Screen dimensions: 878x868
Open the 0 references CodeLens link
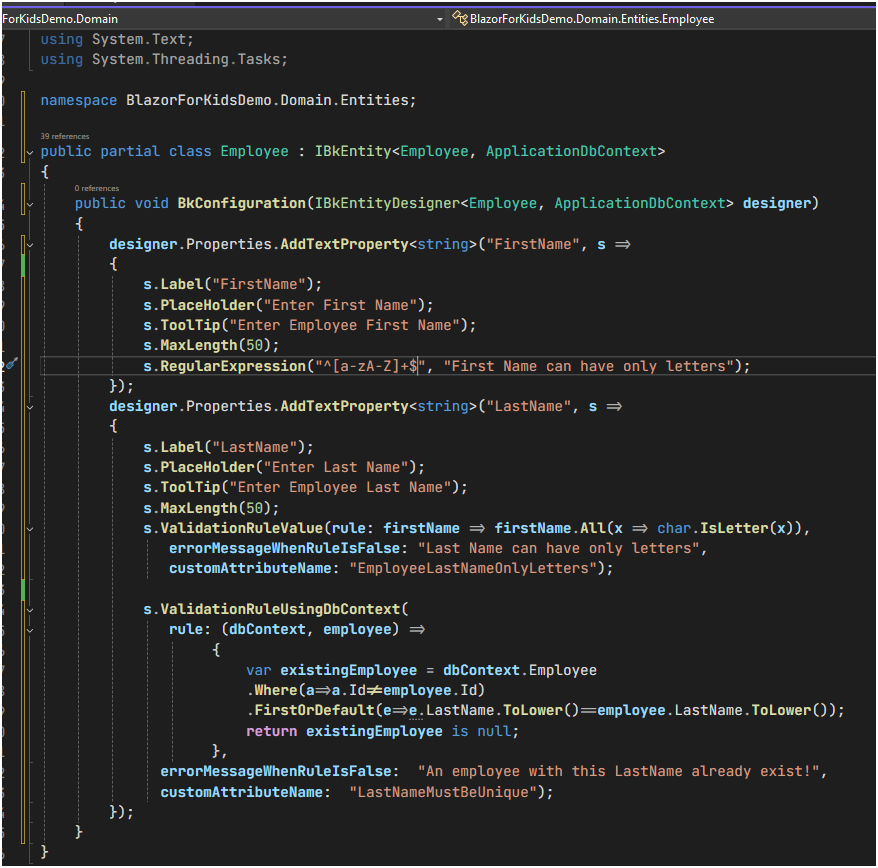[96, 188]
